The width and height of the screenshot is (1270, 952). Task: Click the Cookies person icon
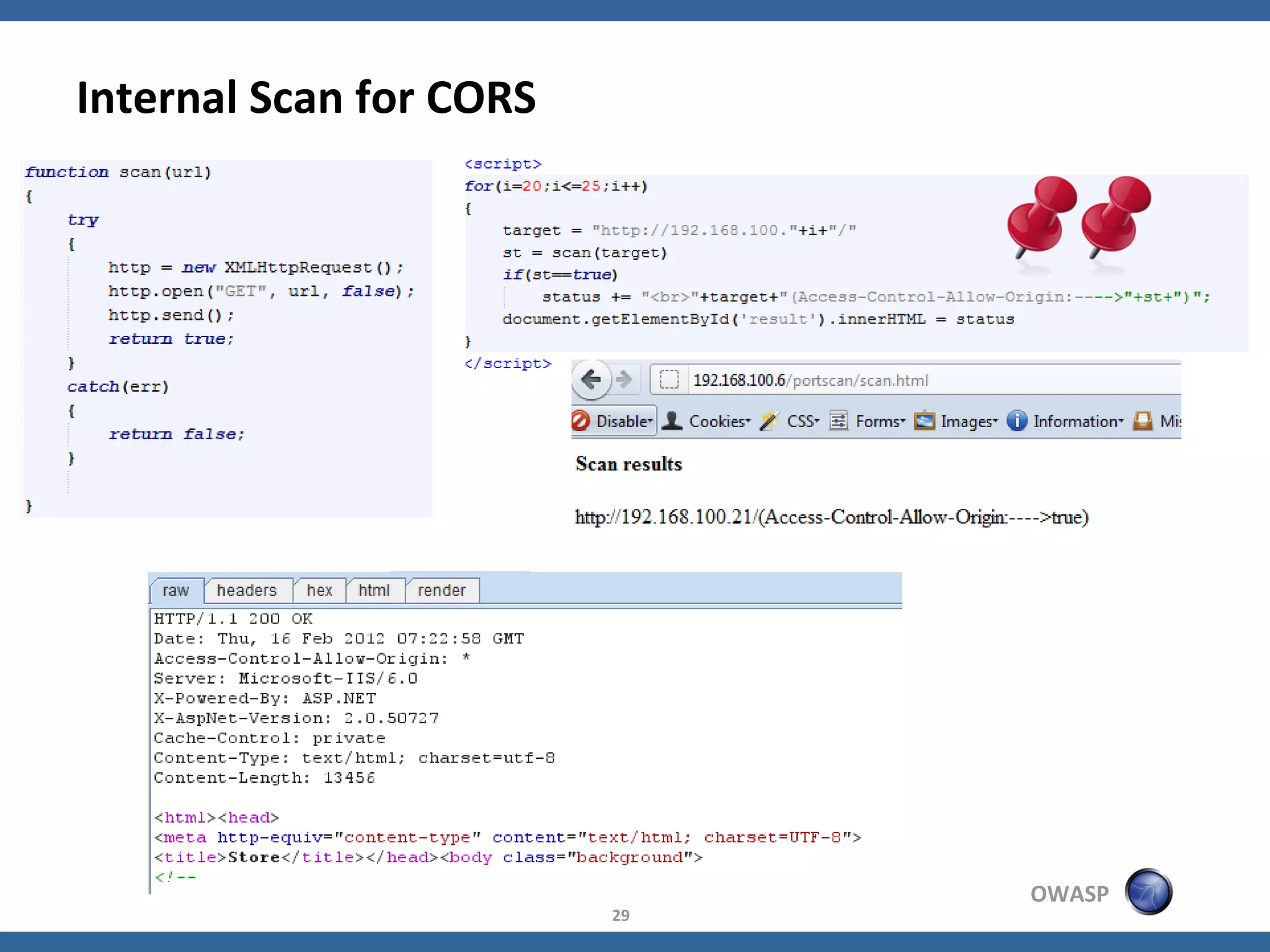coord(672,421)
